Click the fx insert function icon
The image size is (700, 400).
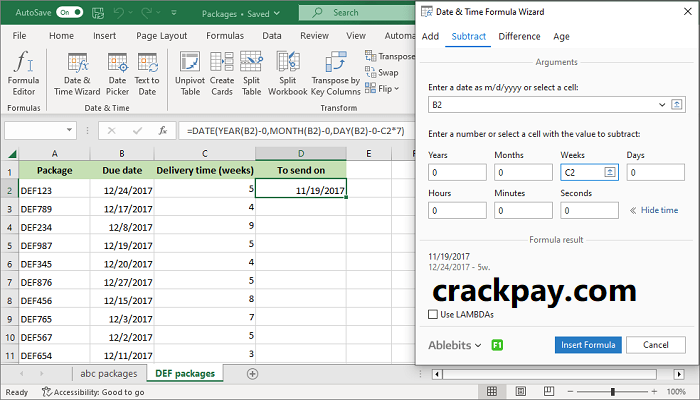[x=163, y=130]
